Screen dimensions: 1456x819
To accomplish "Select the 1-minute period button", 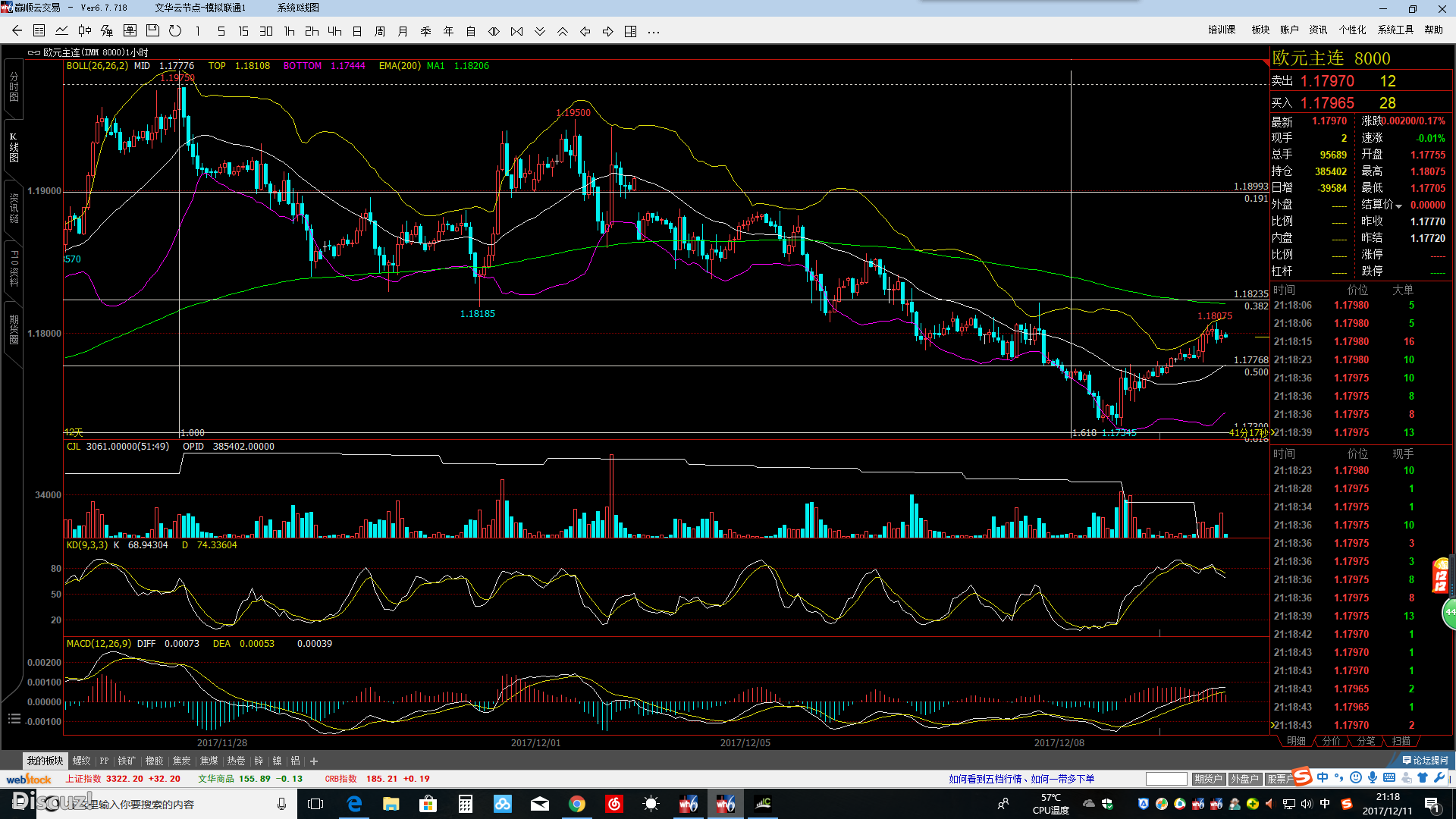I will tap(198, 31).
